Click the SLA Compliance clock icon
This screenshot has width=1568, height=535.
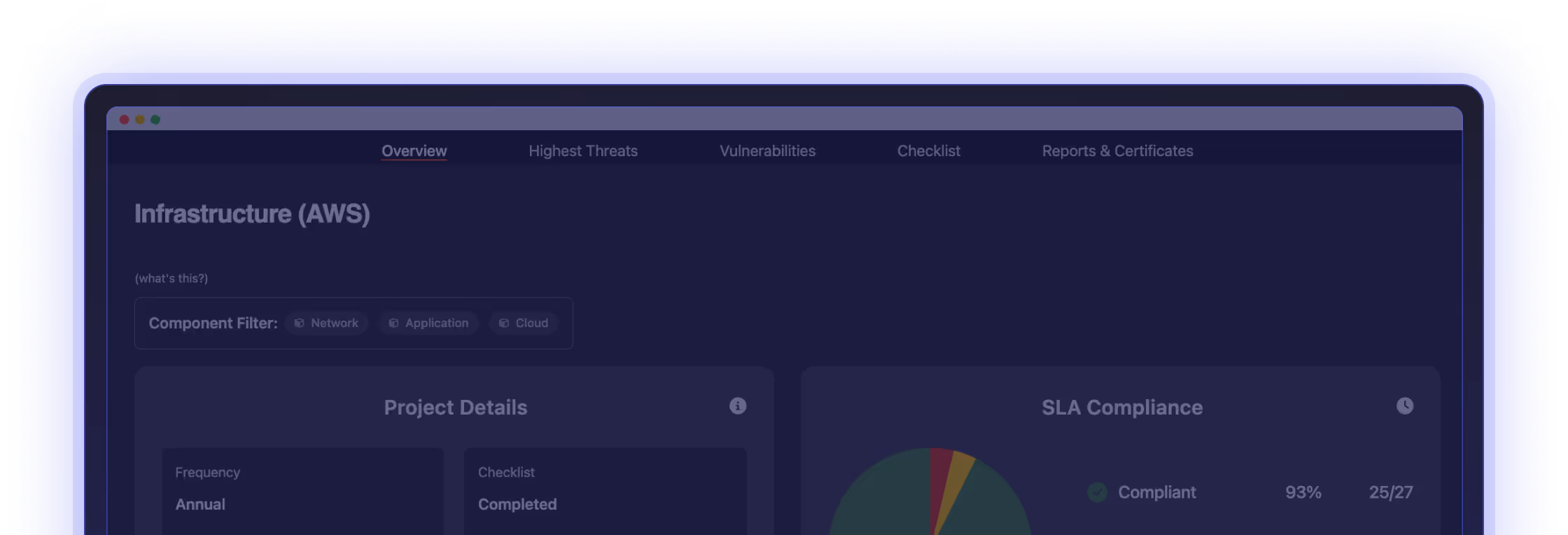(1405, 406)
